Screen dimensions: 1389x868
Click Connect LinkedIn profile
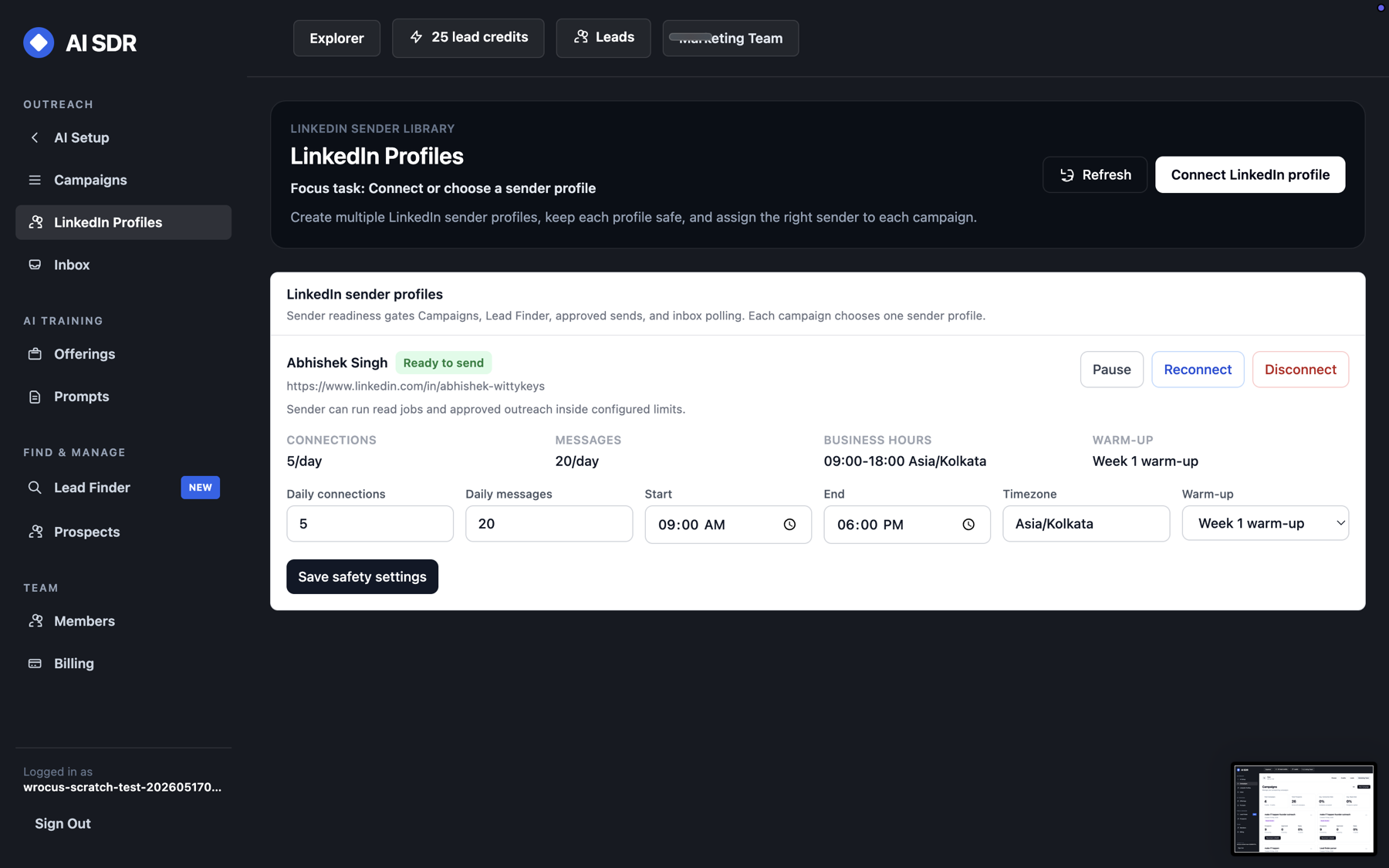[x=1250, y=175]
